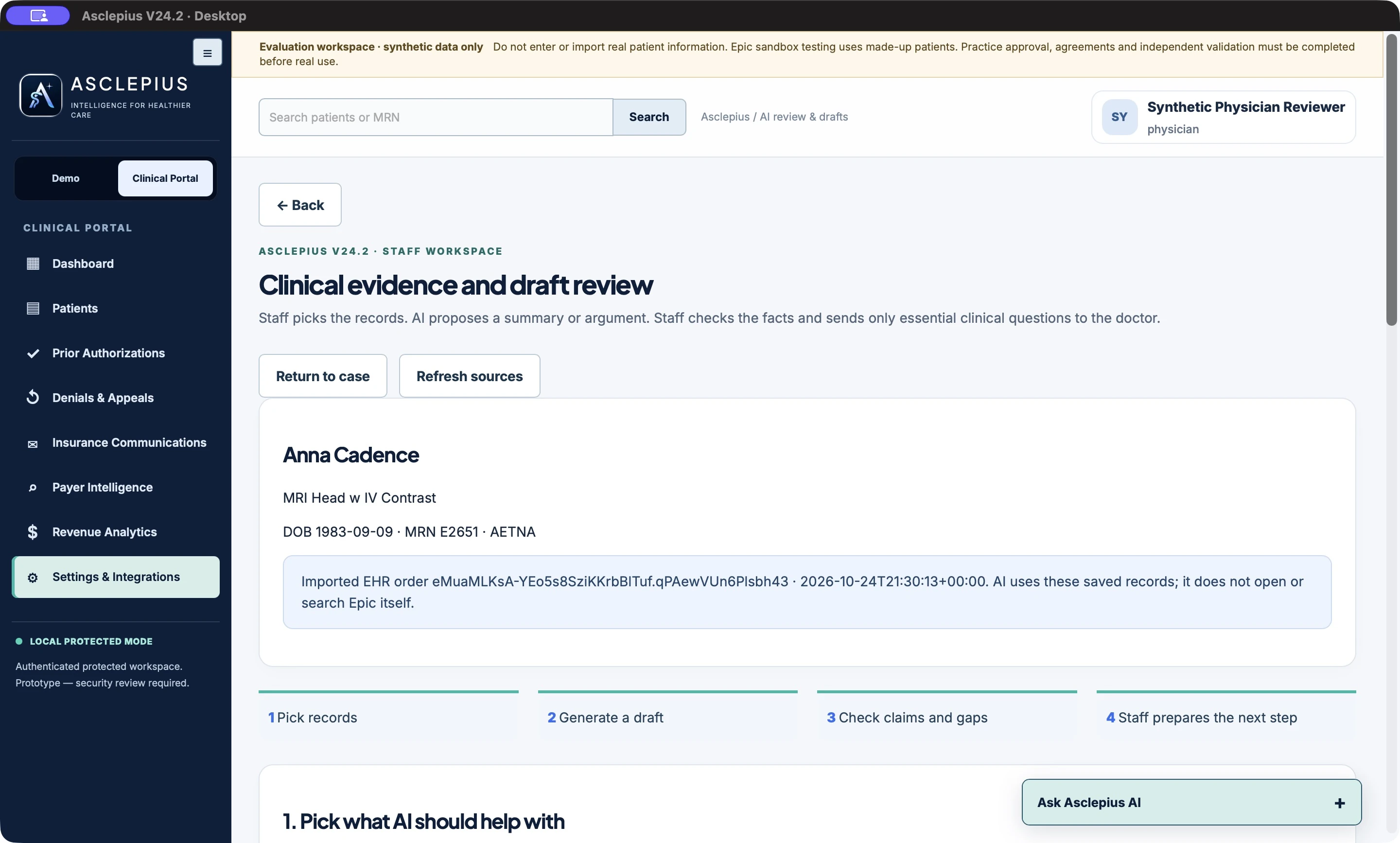Image resolution: width=1400 pixels, height=843 pixels.
Task: Click the 'LOCAL PROTECTED MODE' status label
Action: (91, 641)
